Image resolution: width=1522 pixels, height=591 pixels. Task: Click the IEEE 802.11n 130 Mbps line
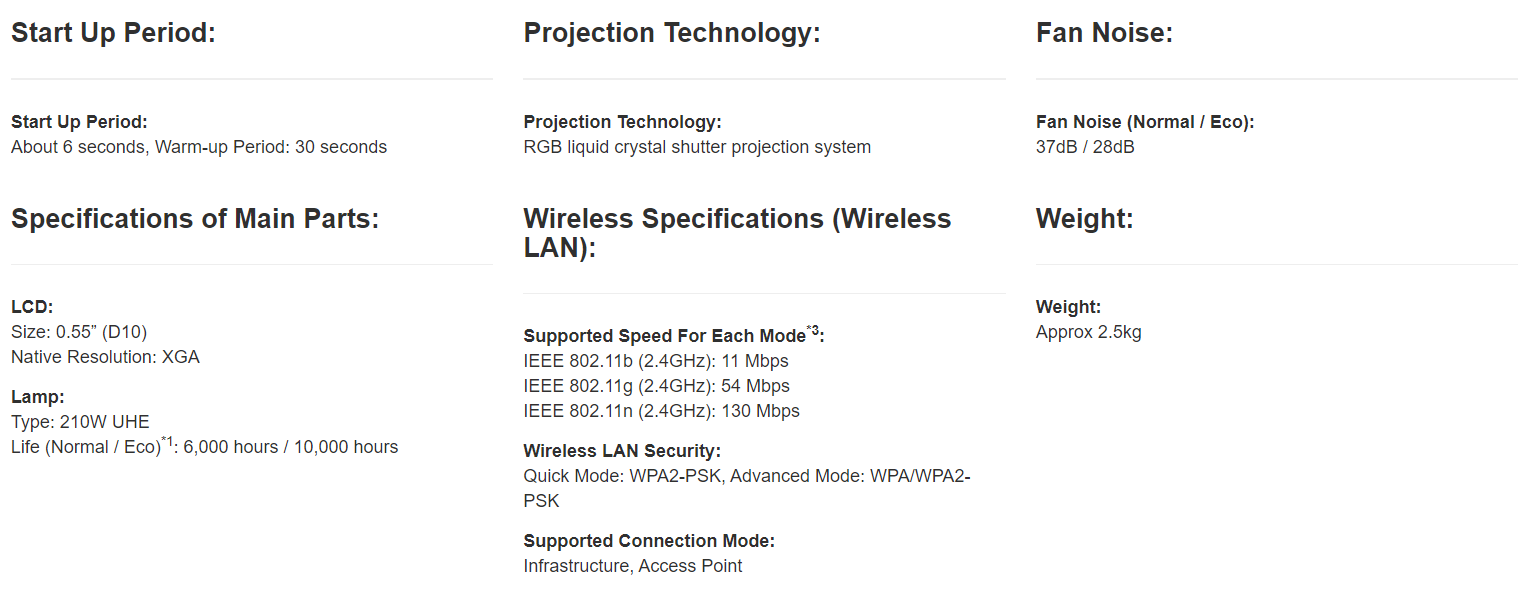click(x=661, y=411)
